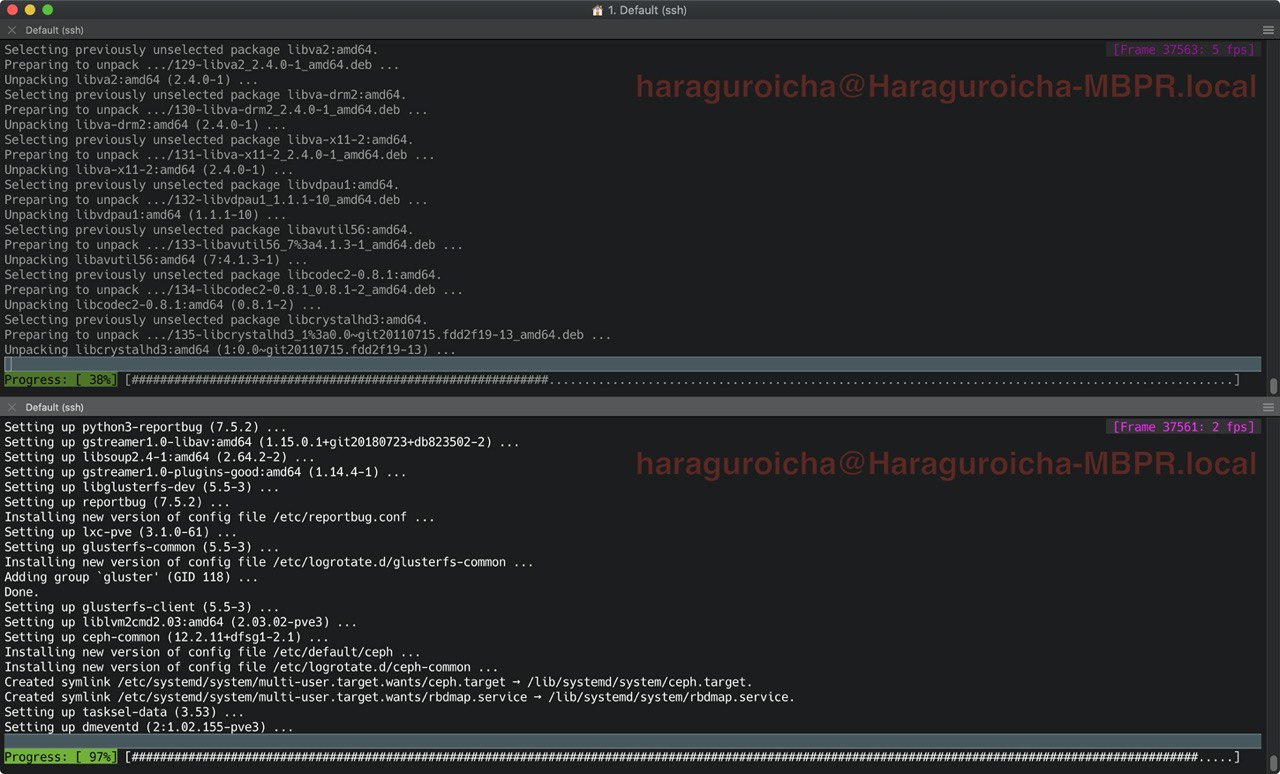1280x774 pixels.
Task: Click the top pane title Default (ssh)
Action: (55, 31)
